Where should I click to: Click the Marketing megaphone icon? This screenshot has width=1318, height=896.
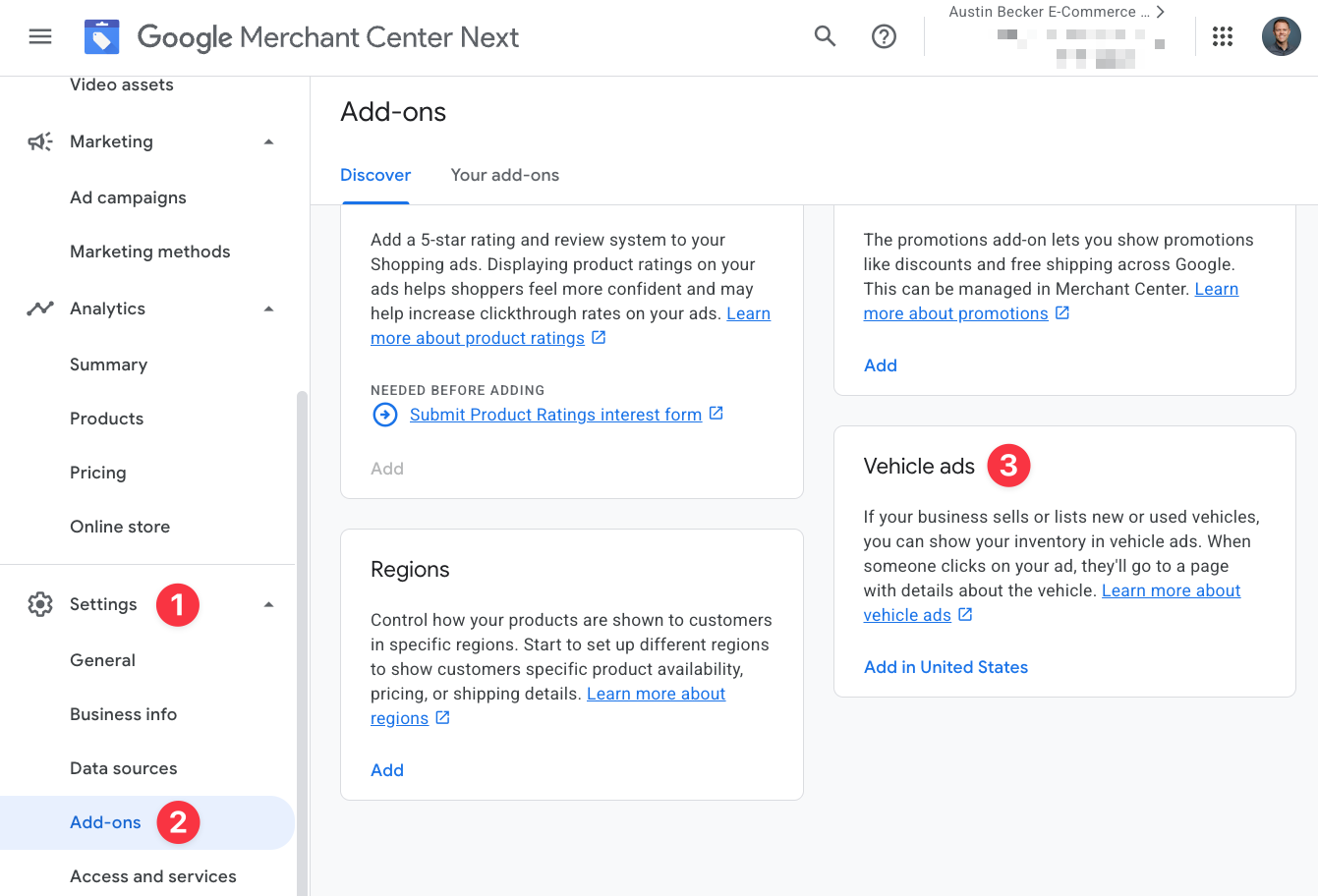coord(40,141)
